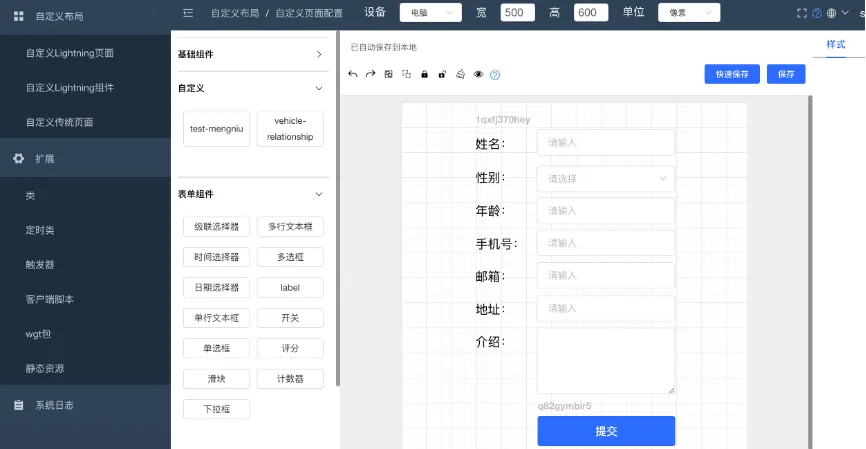Open 自定义Lightning组件 in sidebar
The height and width of the screenshot is (449, 866).
[x=70, y=87]
